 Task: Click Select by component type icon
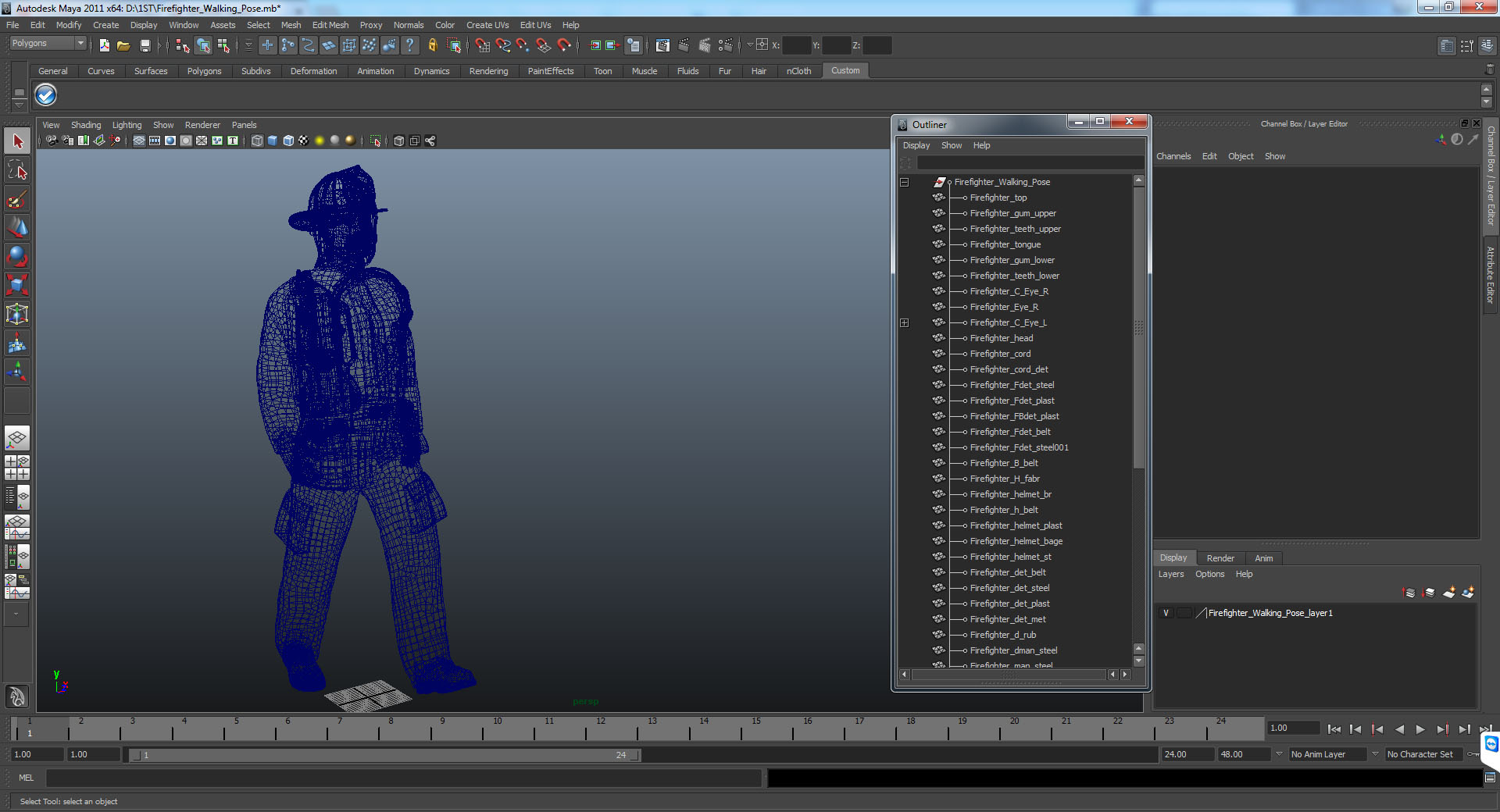click(x=223, y=45)
